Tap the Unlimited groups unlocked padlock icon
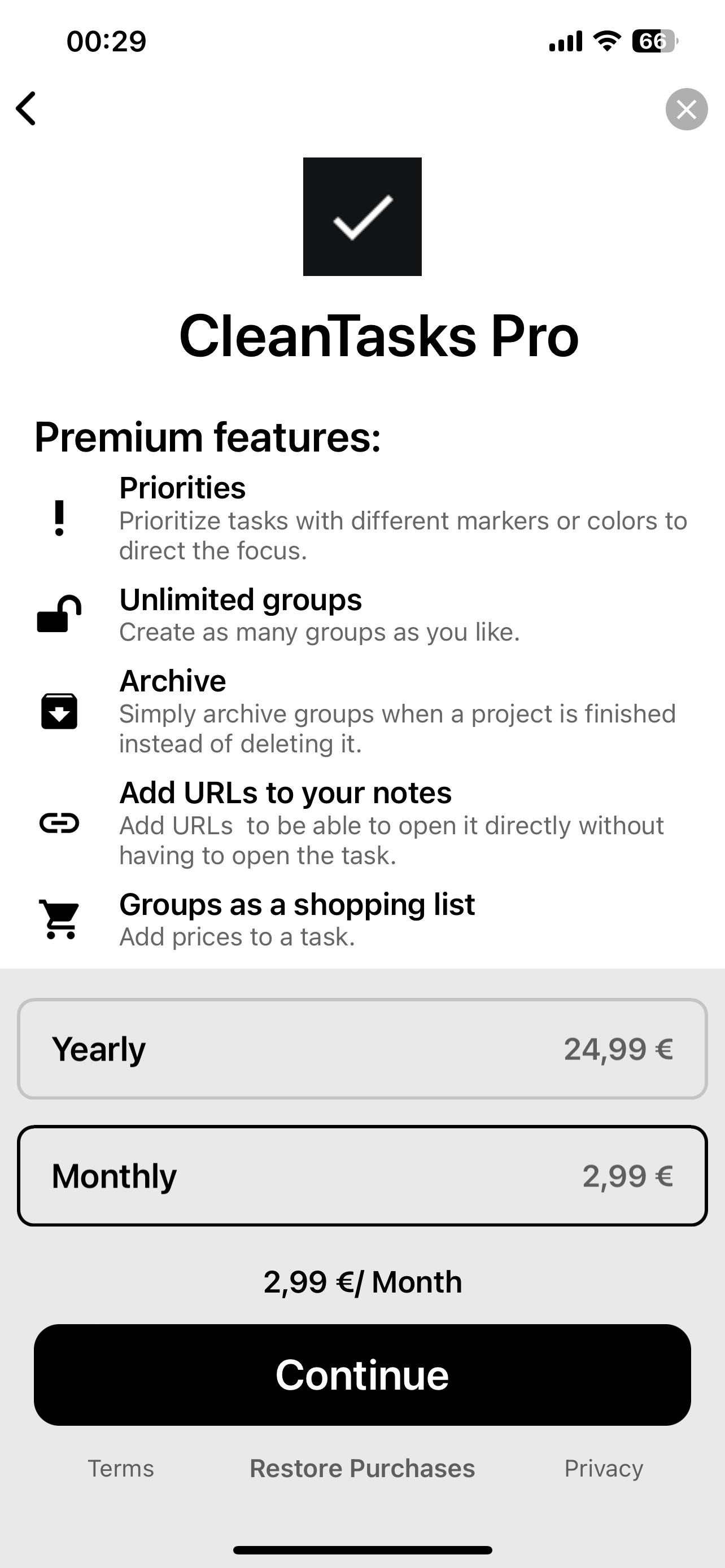 click(x=59, y=614)
